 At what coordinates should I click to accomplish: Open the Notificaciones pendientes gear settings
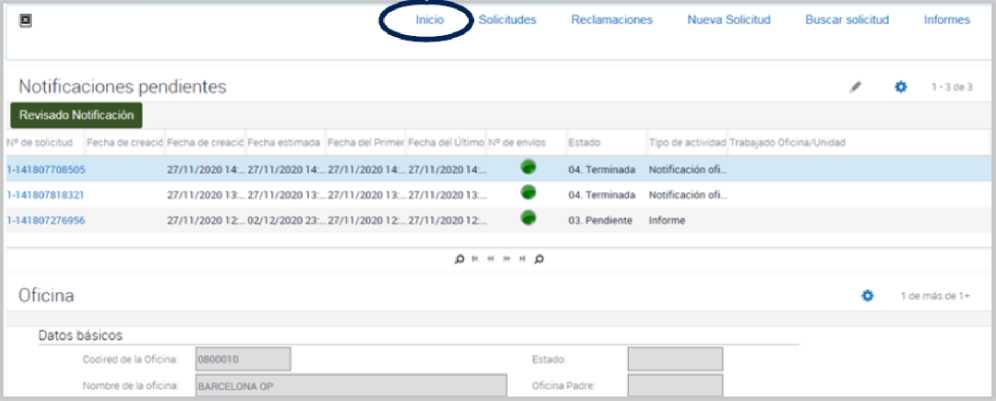tap(900, 87)
